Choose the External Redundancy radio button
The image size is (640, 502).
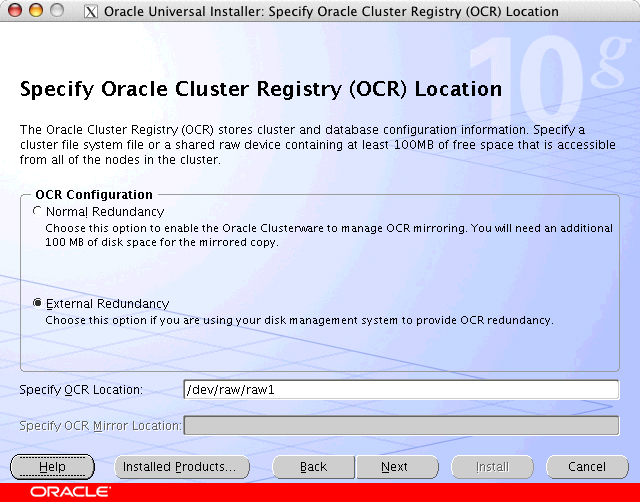(x=38, y=303)
